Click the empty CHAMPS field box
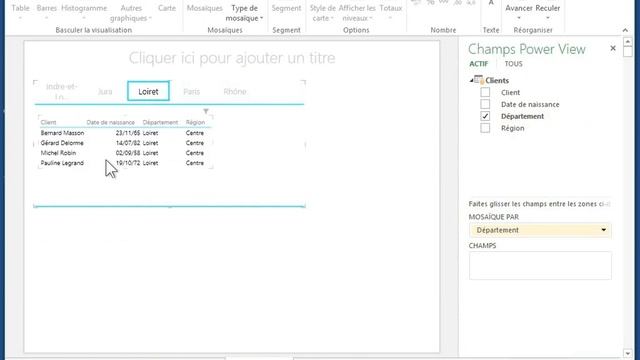 pos(540,266)
